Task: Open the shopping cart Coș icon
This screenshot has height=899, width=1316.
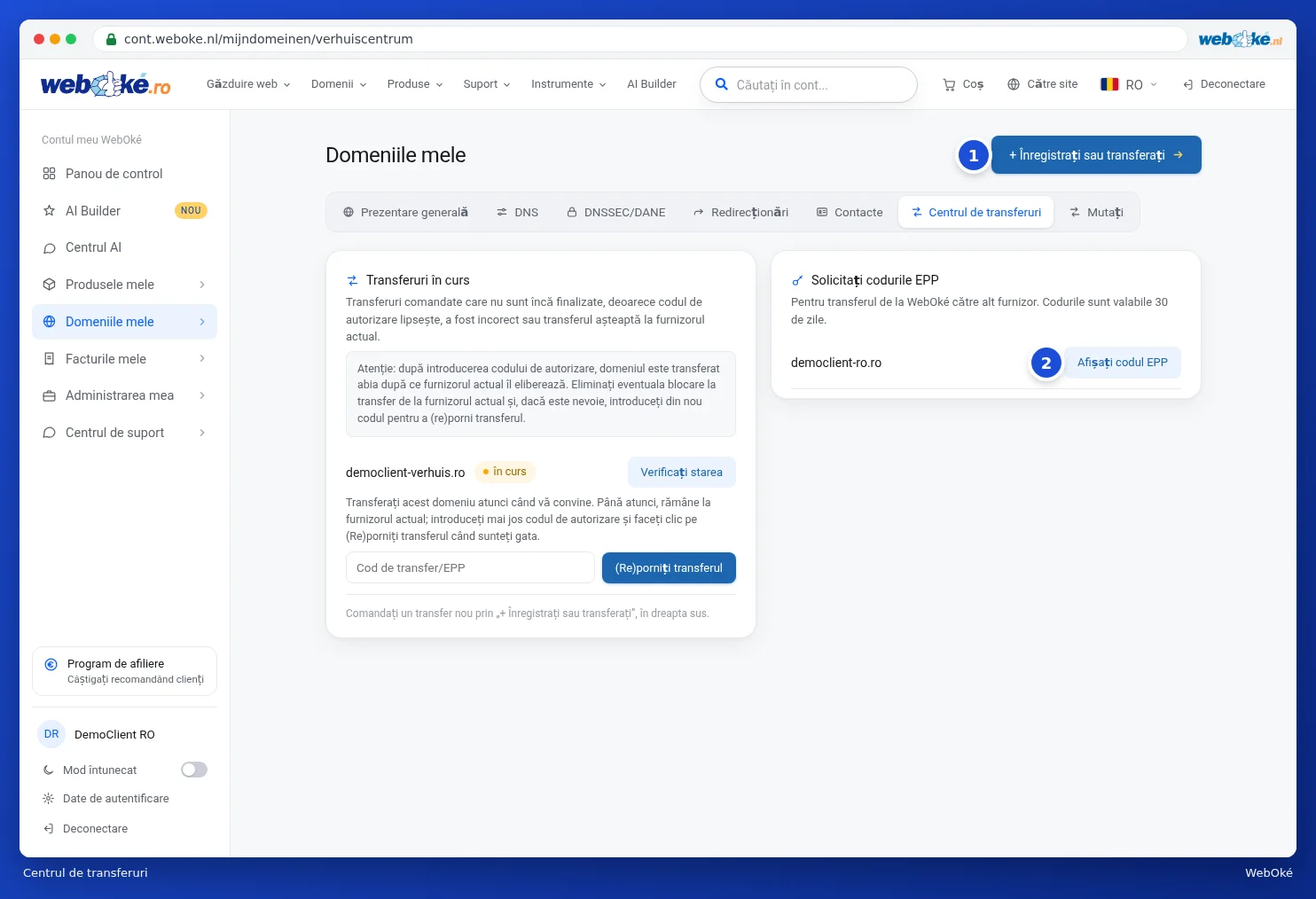Action: pos(949,84)
